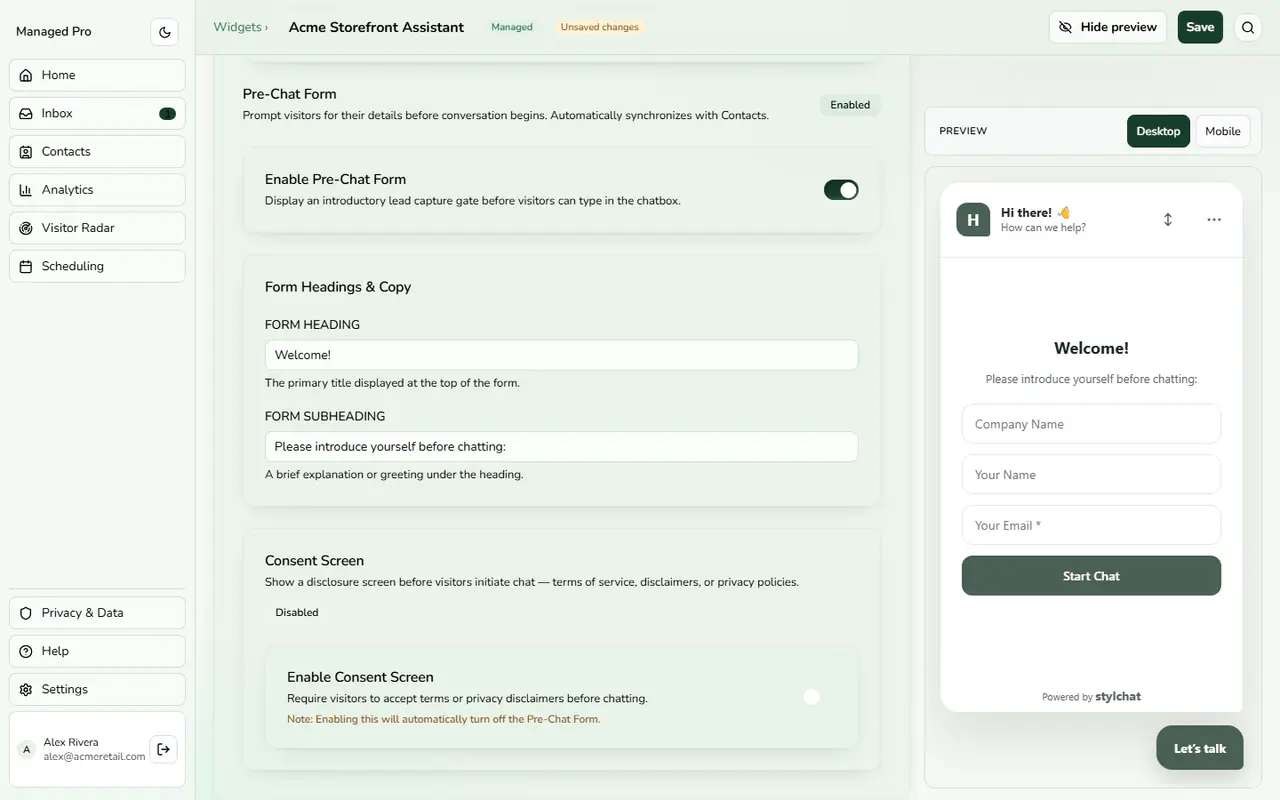Click Hide preview button

tap(1108, 27)
